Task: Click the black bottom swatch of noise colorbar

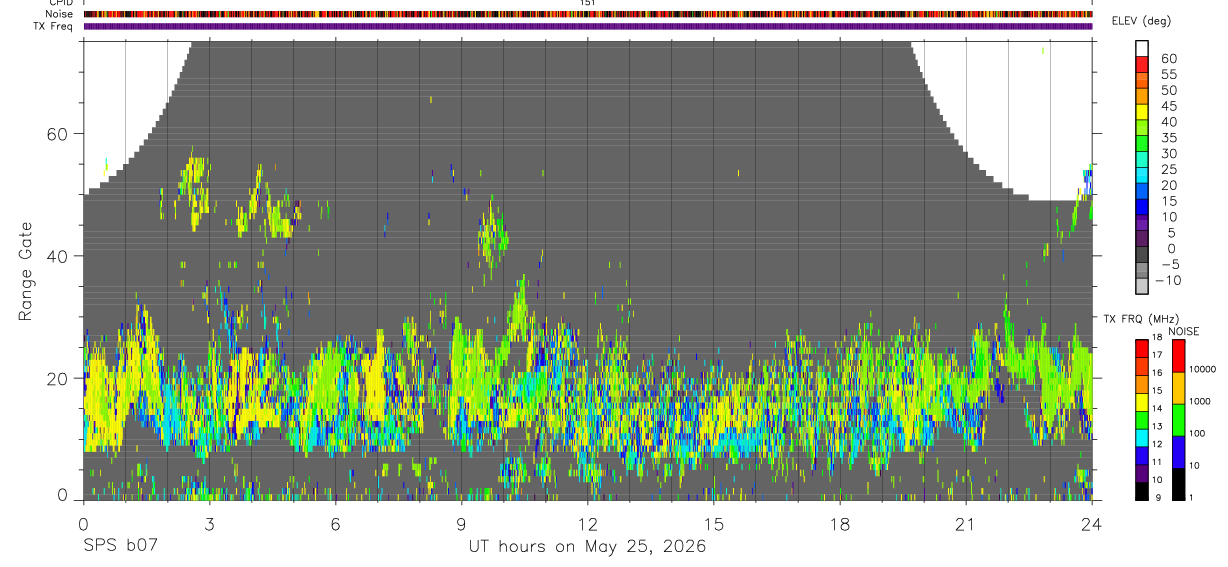Action: point(1178,484)
